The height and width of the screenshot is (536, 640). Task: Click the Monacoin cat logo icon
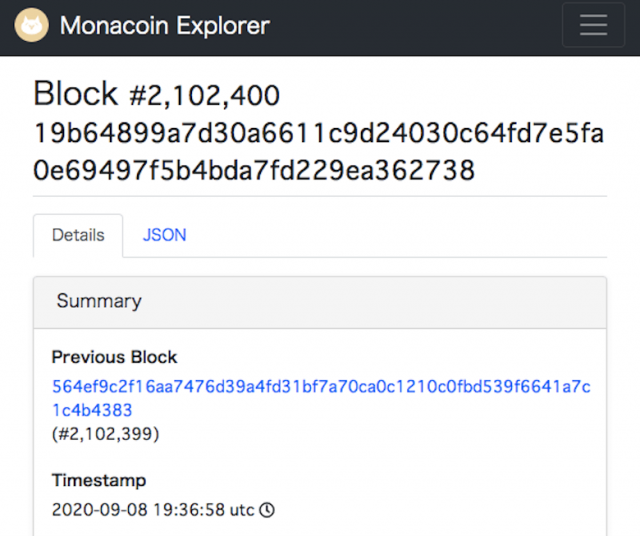coord(33,25)
